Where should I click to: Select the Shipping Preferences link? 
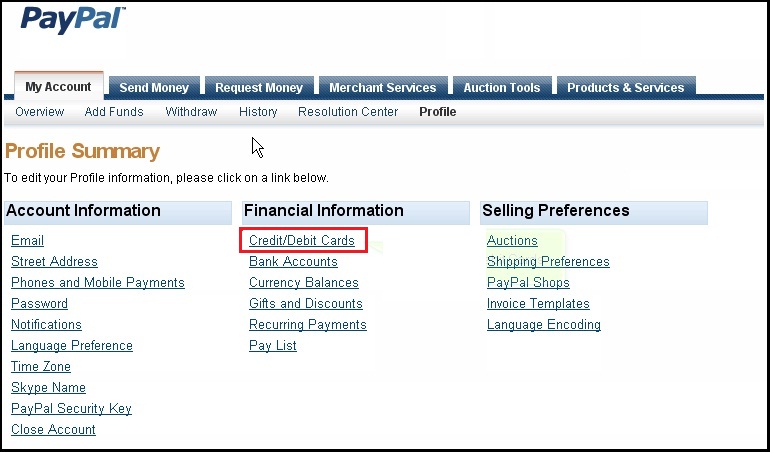[x=548, y=261]
